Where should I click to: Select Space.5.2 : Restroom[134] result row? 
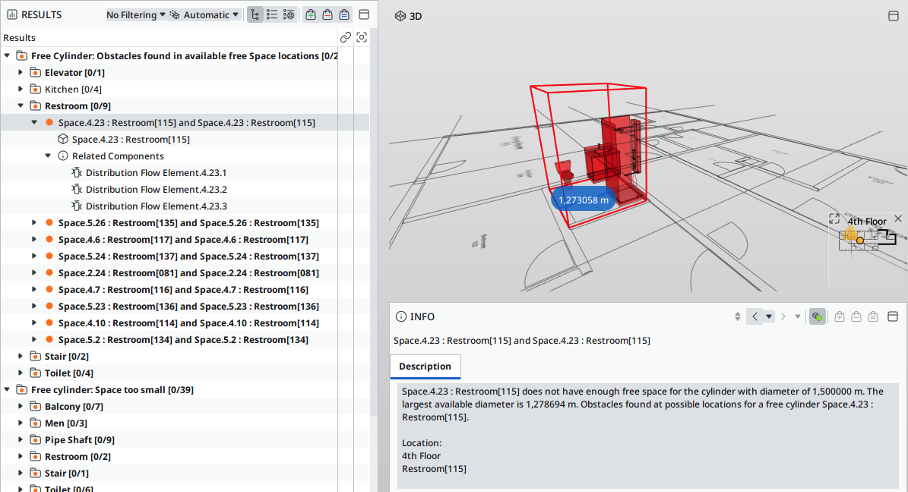tap(183, 340)
